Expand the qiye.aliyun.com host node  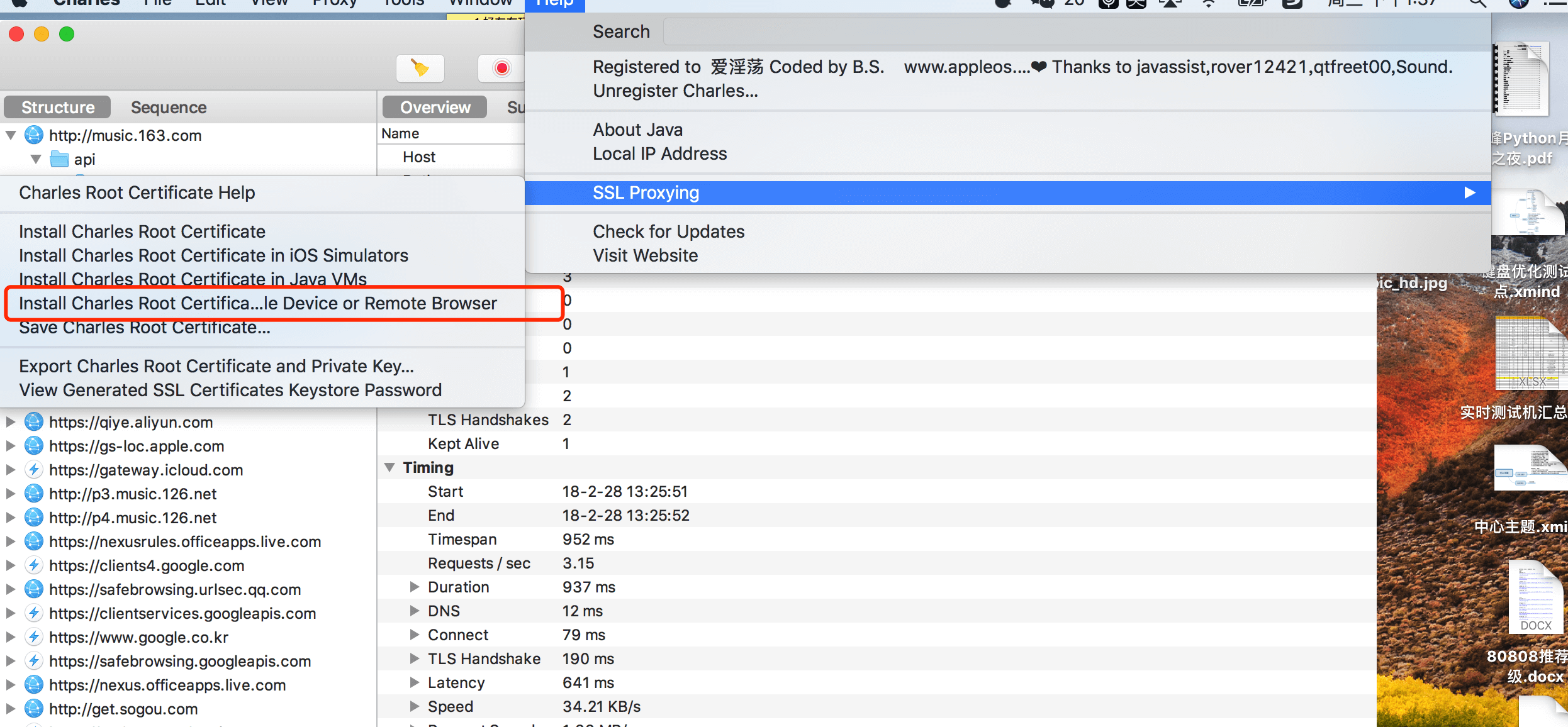point(11,422)
